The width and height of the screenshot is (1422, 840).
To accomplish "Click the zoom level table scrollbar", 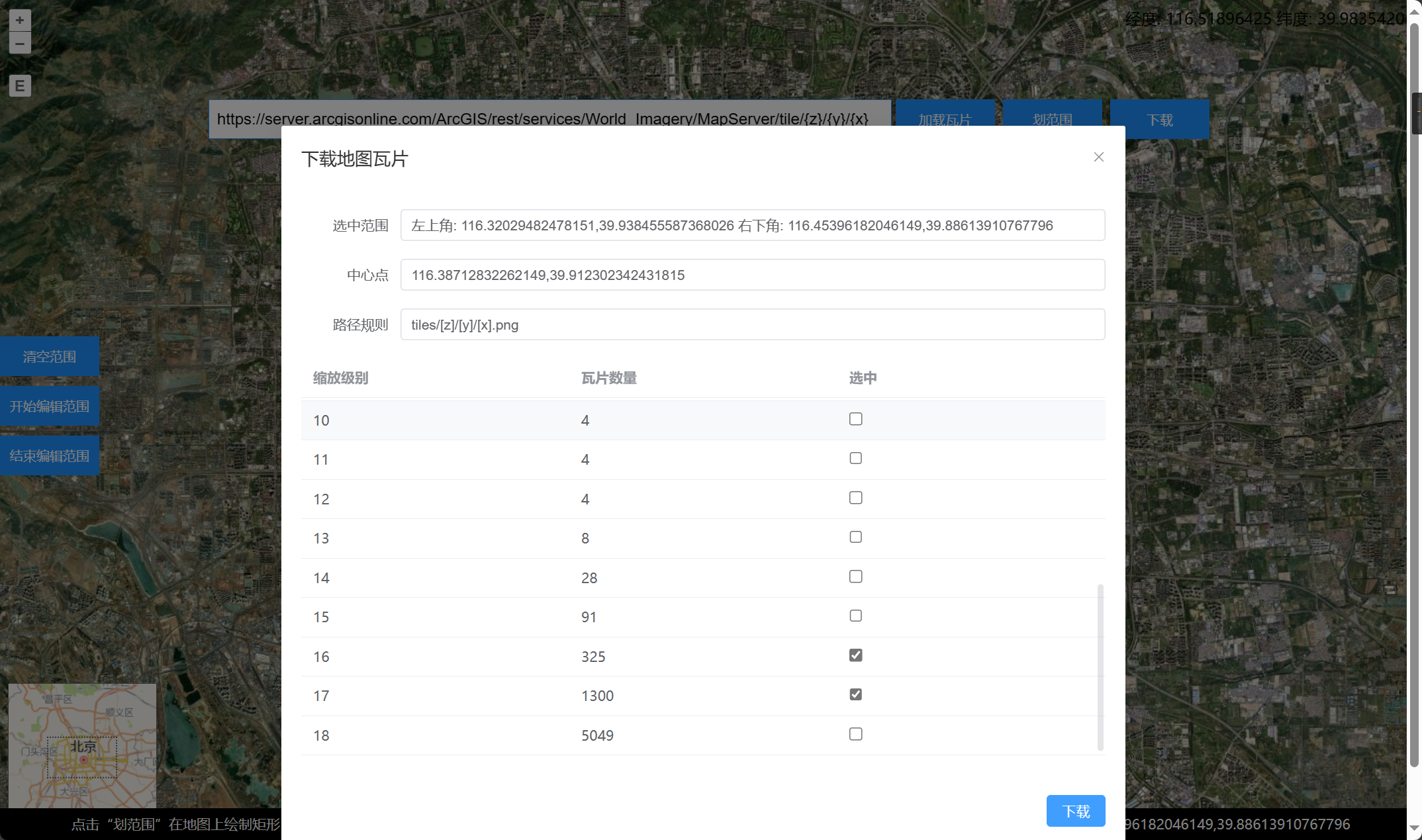I will coord(1099,662).
